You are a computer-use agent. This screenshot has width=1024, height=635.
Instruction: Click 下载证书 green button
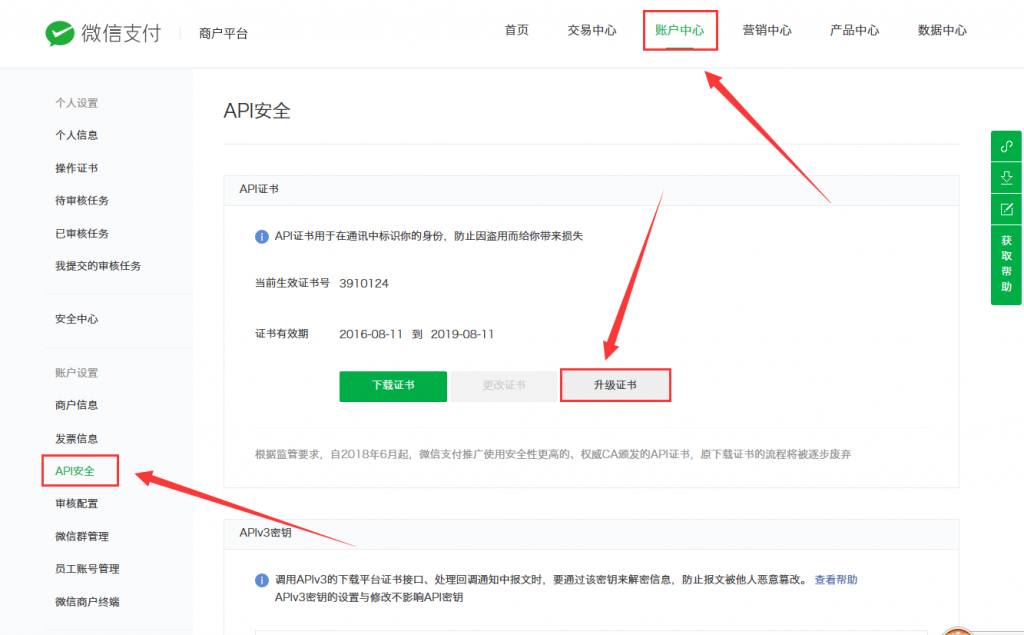(x=393, y=386)
